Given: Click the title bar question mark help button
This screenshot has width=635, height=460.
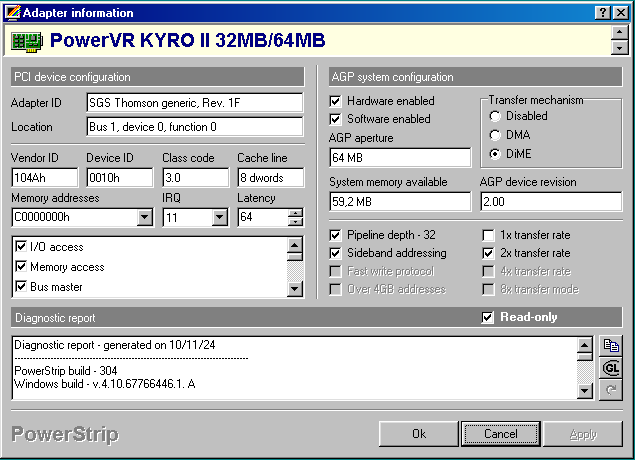Looking at the screenshot, I should (x=603, y=11).
